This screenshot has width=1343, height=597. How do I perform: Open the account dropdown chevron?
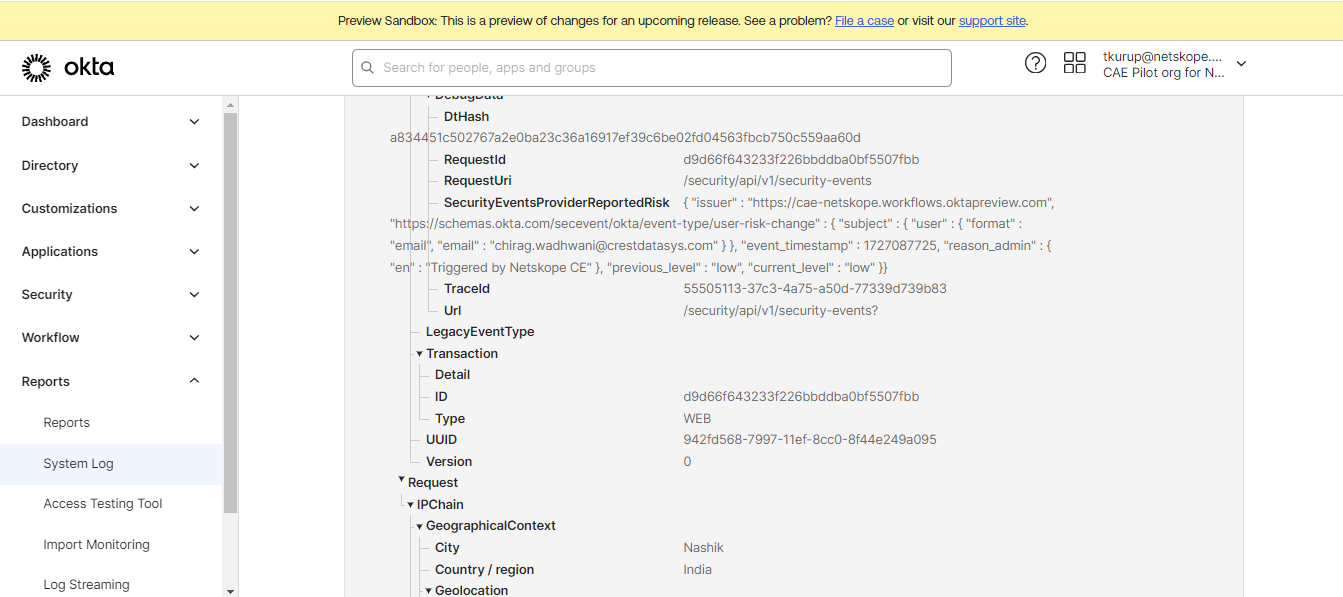tap(1241, 64)
